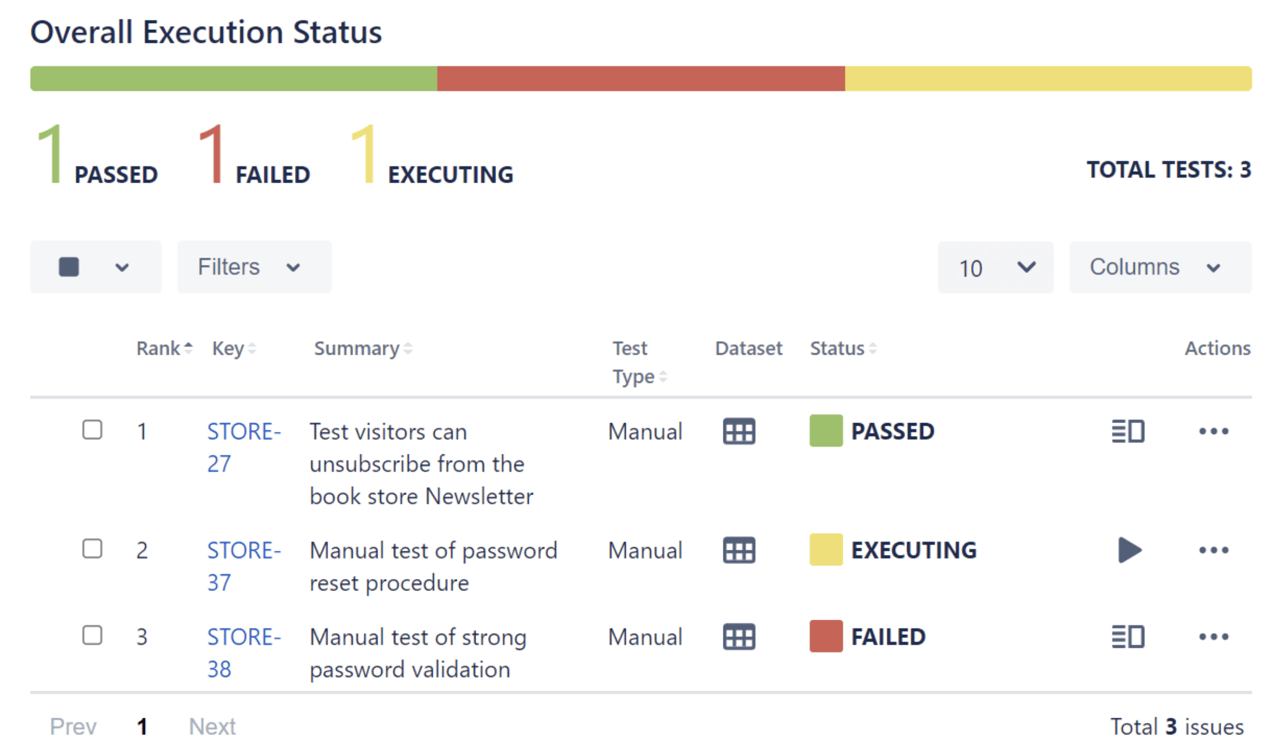Check the checkbox for STORE-27
1270x754 pixels.
92,430
